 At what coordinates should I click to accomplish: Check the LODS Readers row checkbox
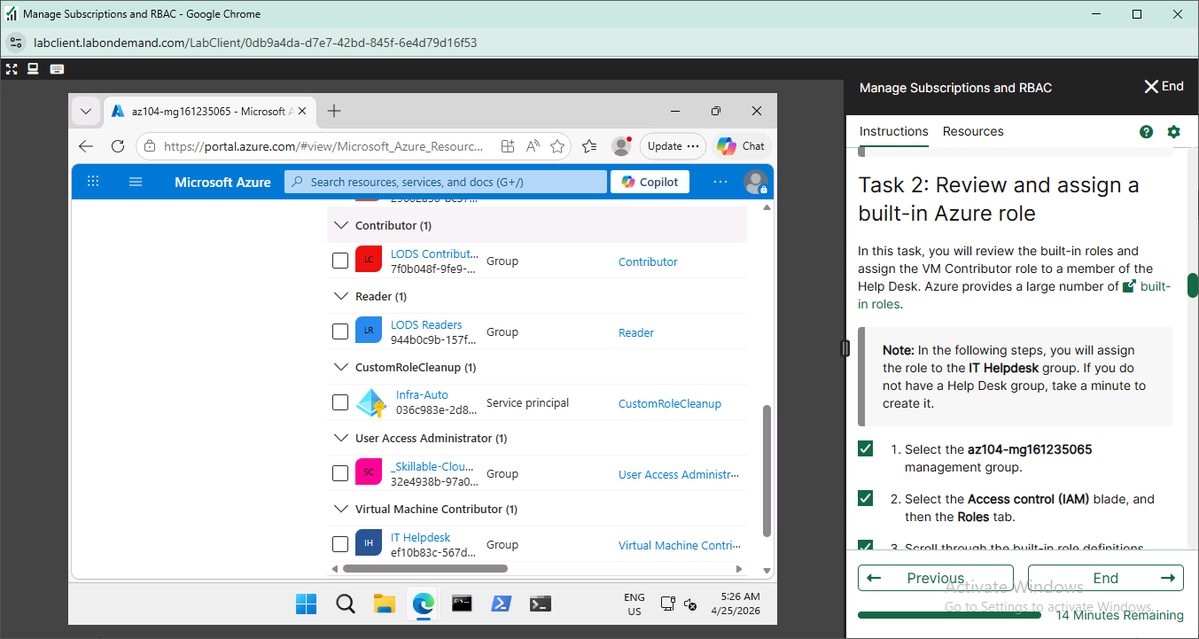(x=340, y=332)
